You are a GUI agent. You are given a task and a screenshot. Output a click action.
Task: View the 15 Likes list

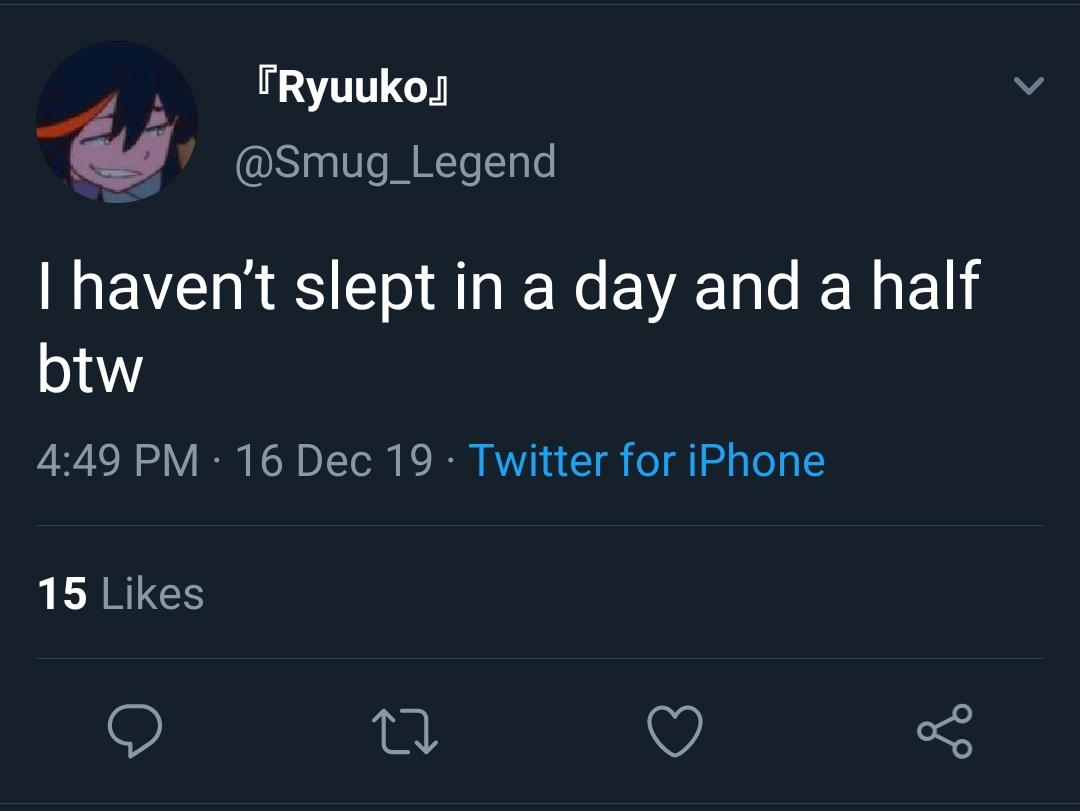coord(121,593)
